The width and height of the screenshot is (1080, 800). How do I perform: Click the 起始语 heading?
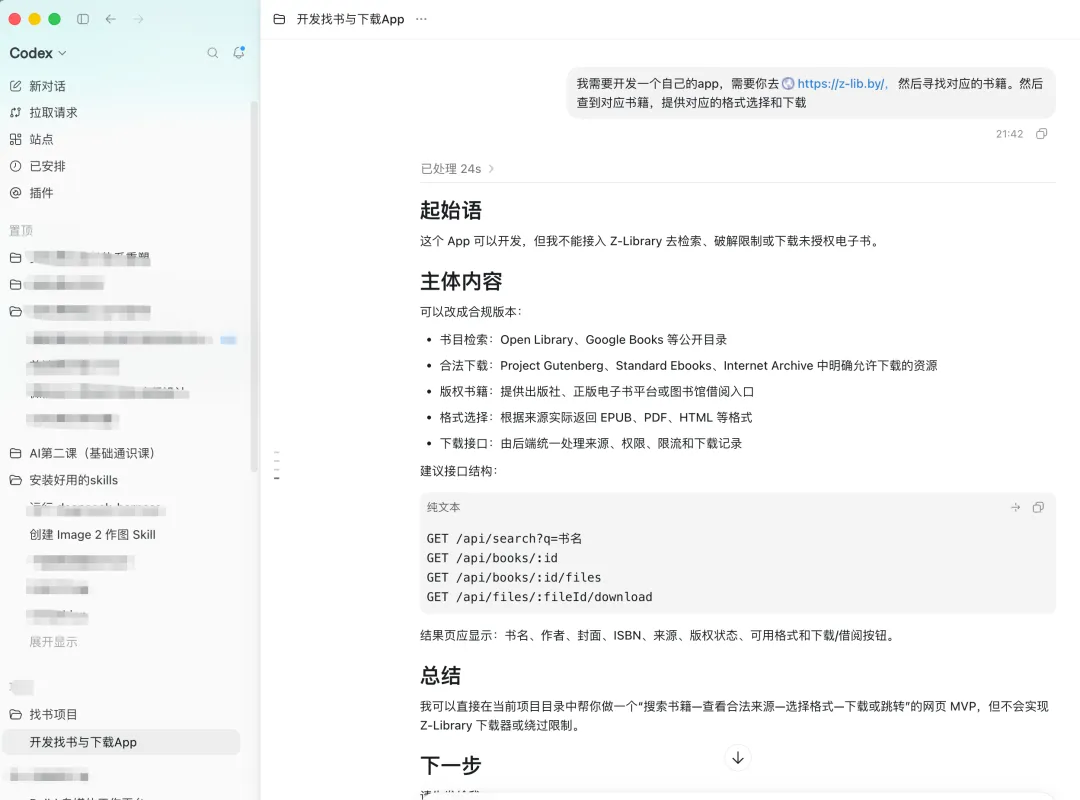click(451, 210)
